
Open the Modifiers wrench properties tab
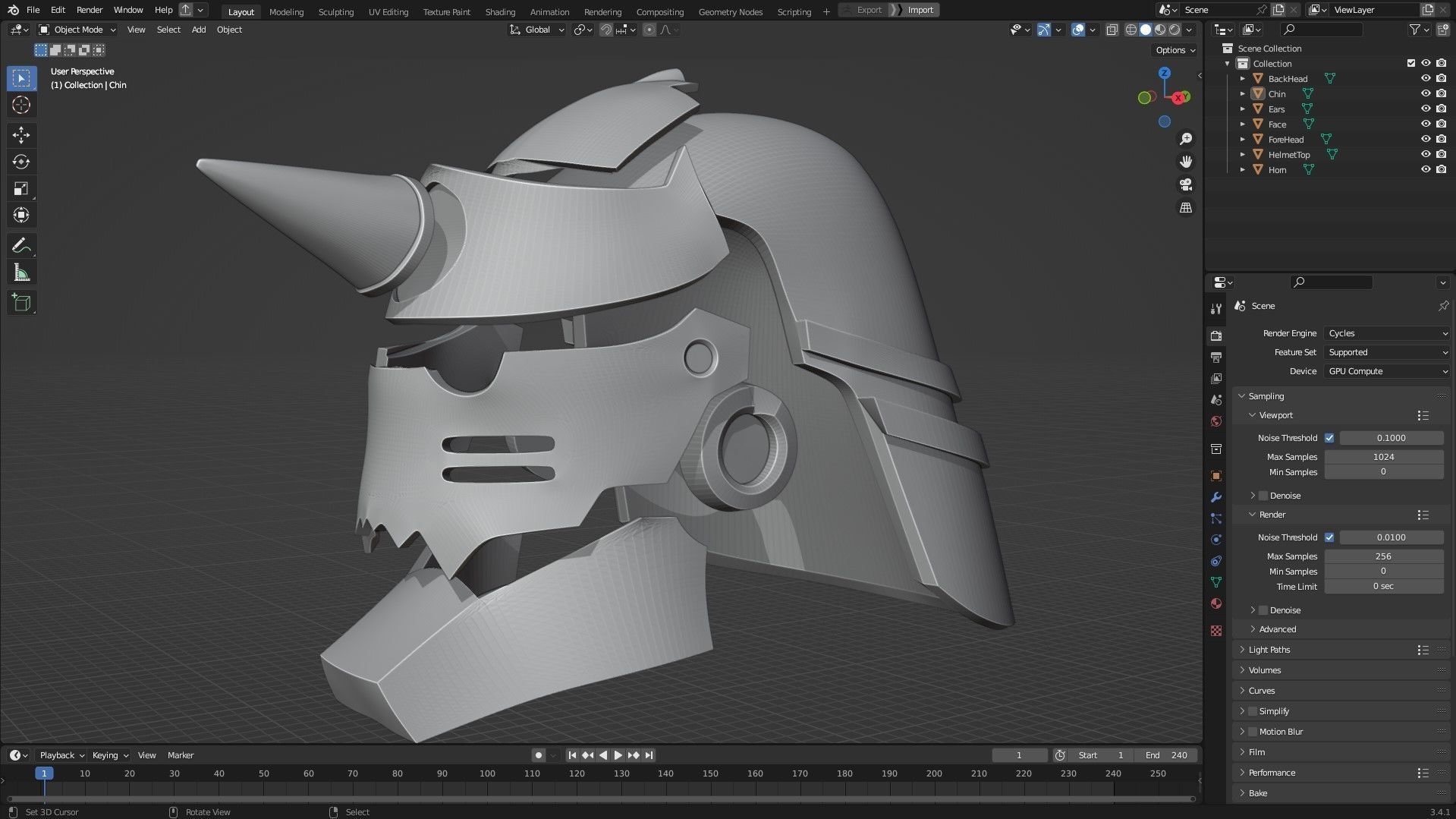(1216, 497)
